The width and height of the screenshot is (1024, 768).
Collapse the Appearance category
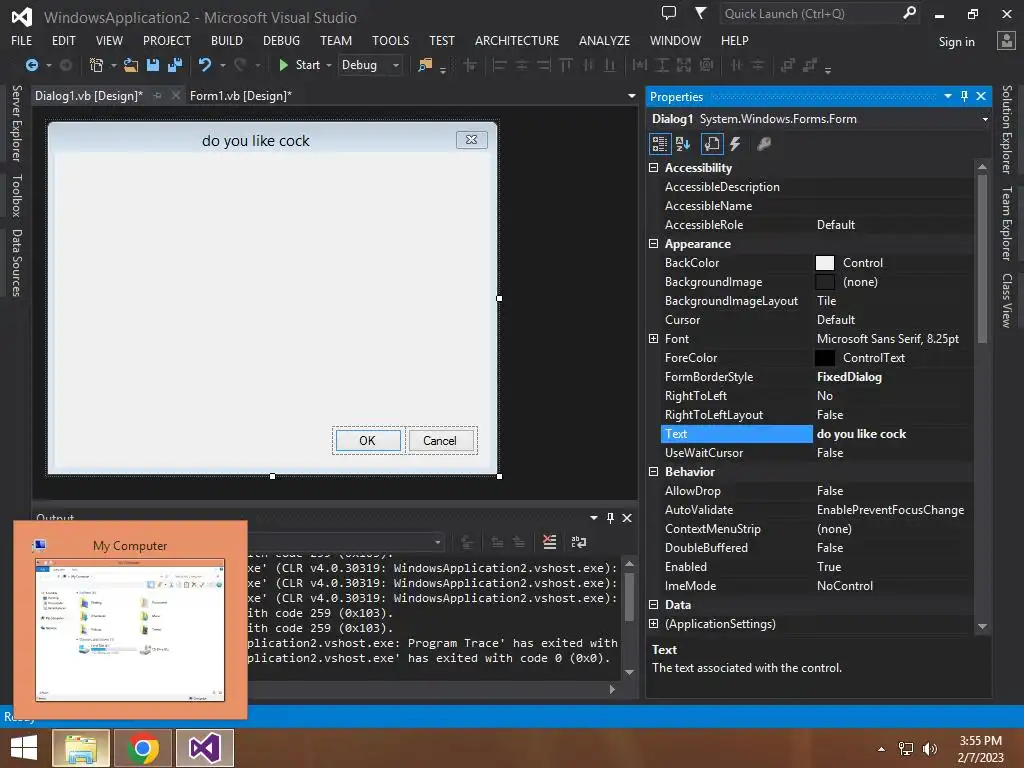click(653, 244)
